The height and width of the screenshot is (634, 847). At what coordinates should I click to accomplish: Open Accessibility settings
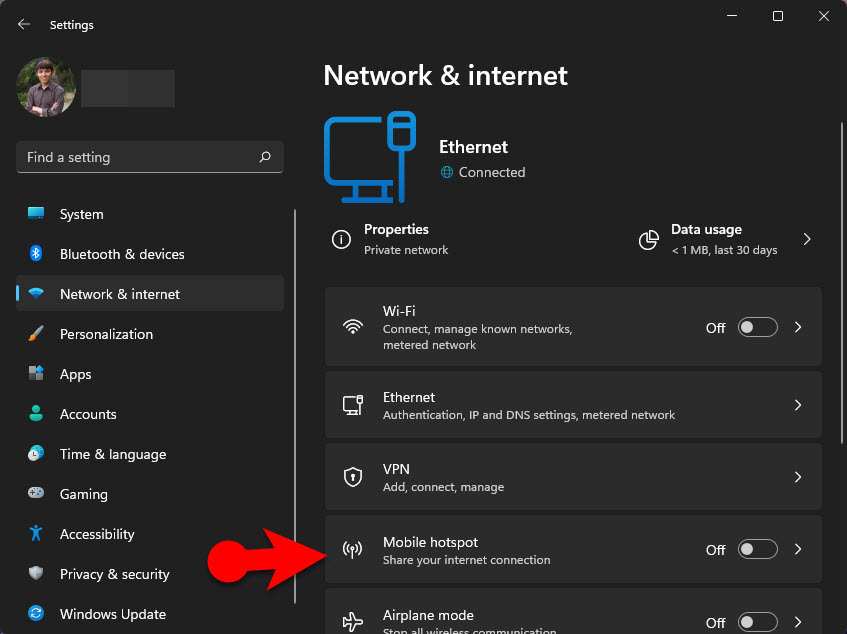[150, 534]
